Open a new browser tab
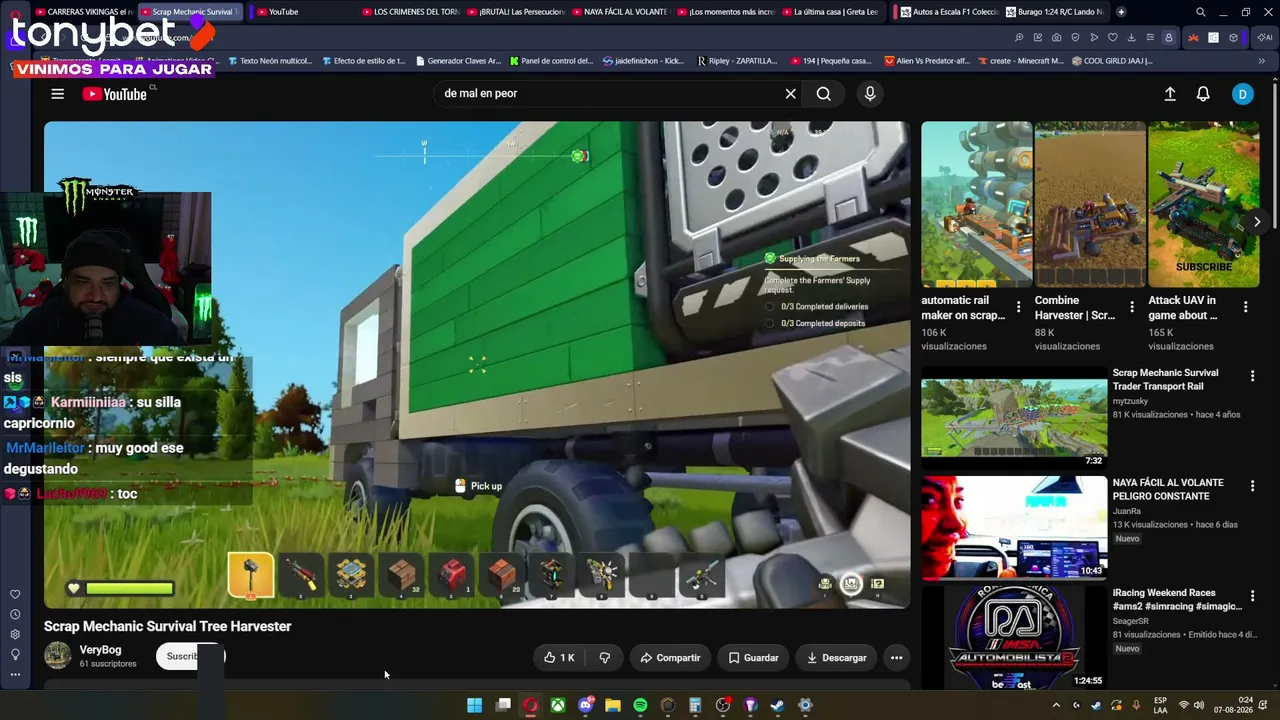This screenshot has height=720, width=1280. [x=1121, y=12]
